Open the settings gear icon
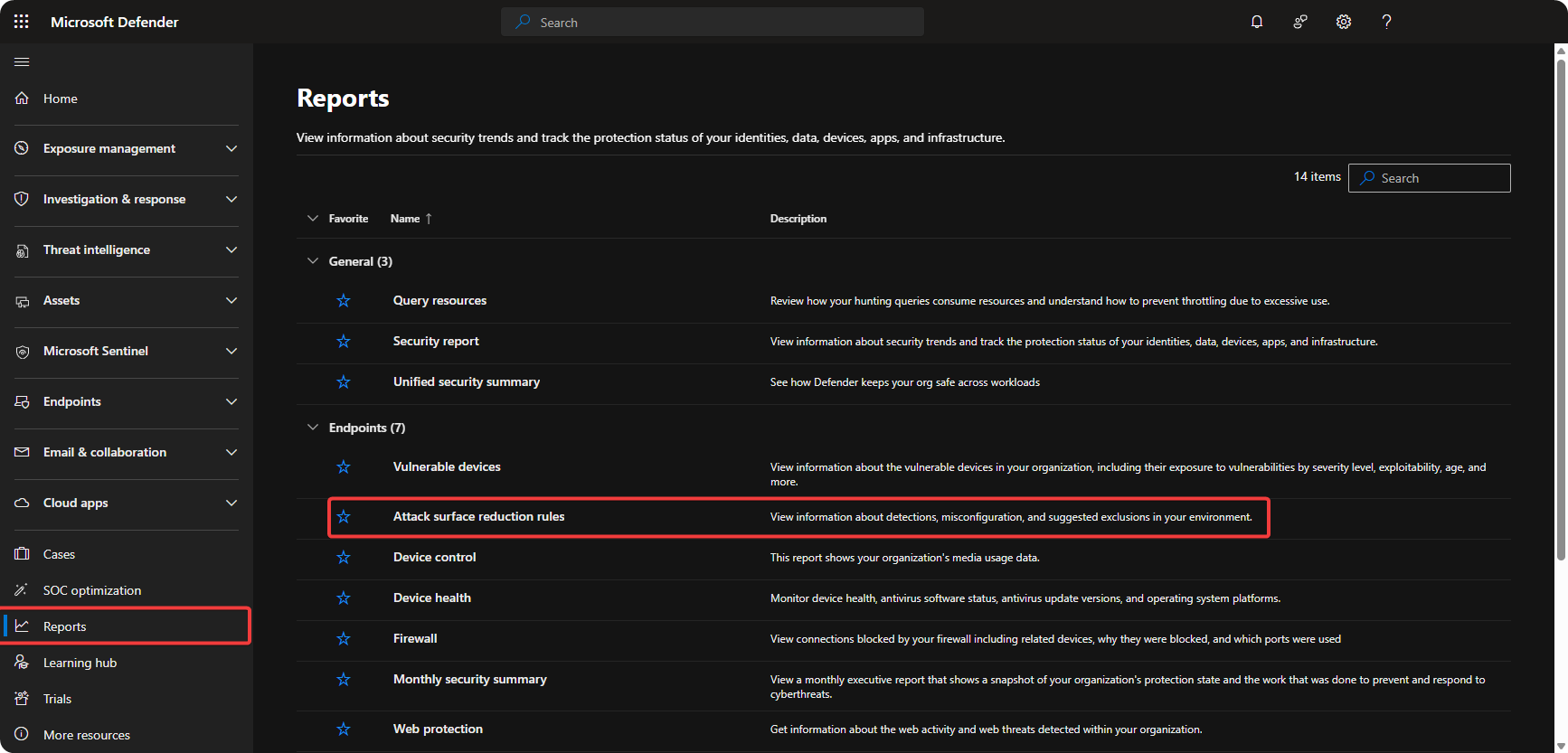 point(1343,22)
